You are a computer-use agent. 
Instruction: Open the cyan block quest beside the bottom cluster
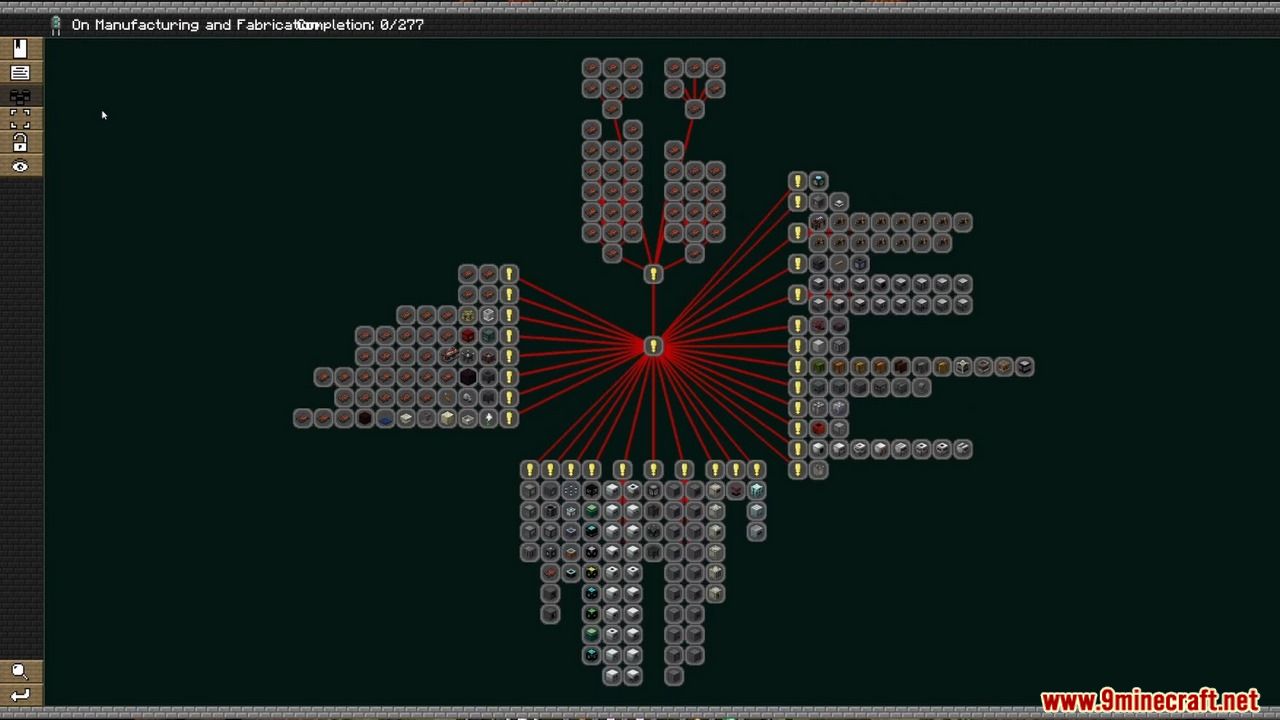click(x=757, y=490)
